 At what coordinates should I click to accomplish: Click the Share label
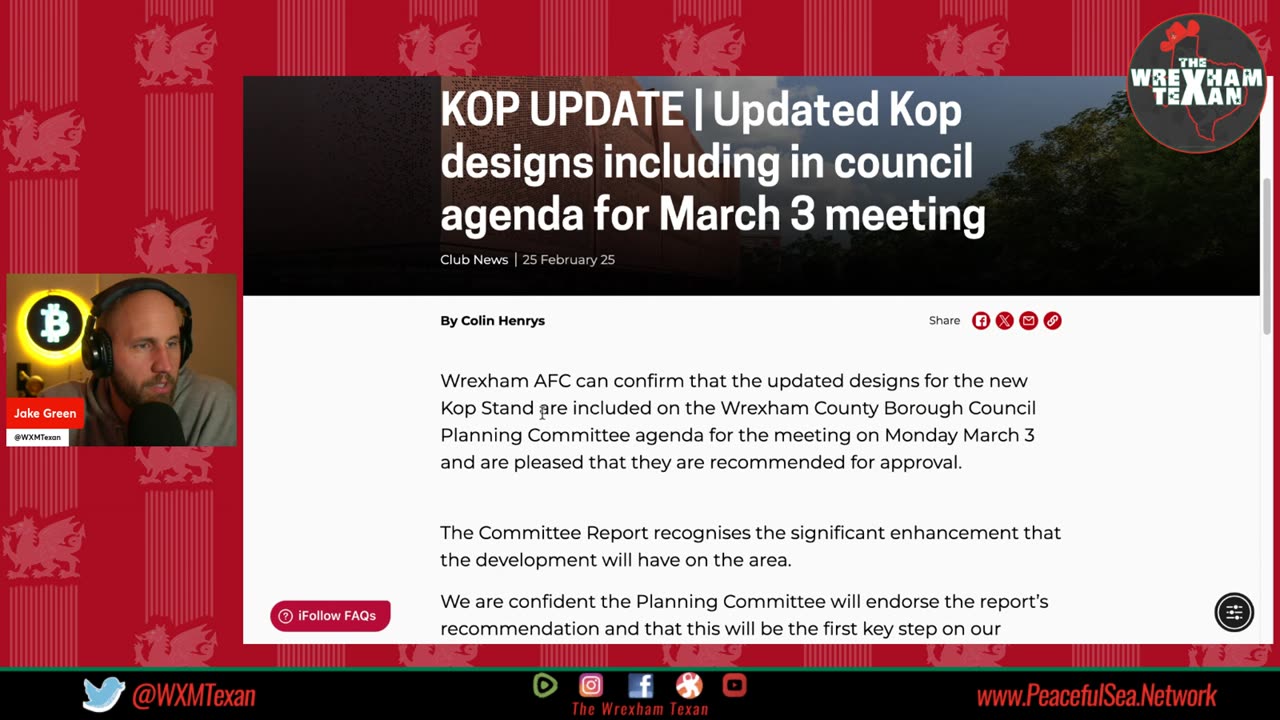[x=944, y=321]
